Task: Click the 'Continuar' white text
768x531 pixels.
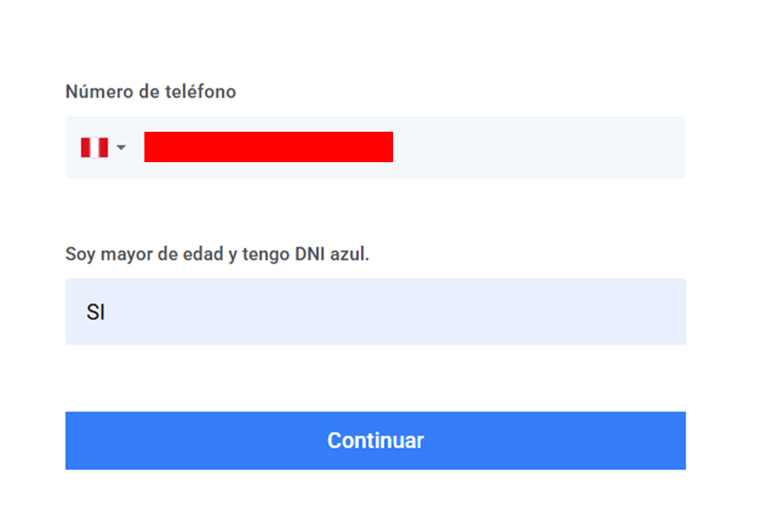Action: [x=376, y=440]
